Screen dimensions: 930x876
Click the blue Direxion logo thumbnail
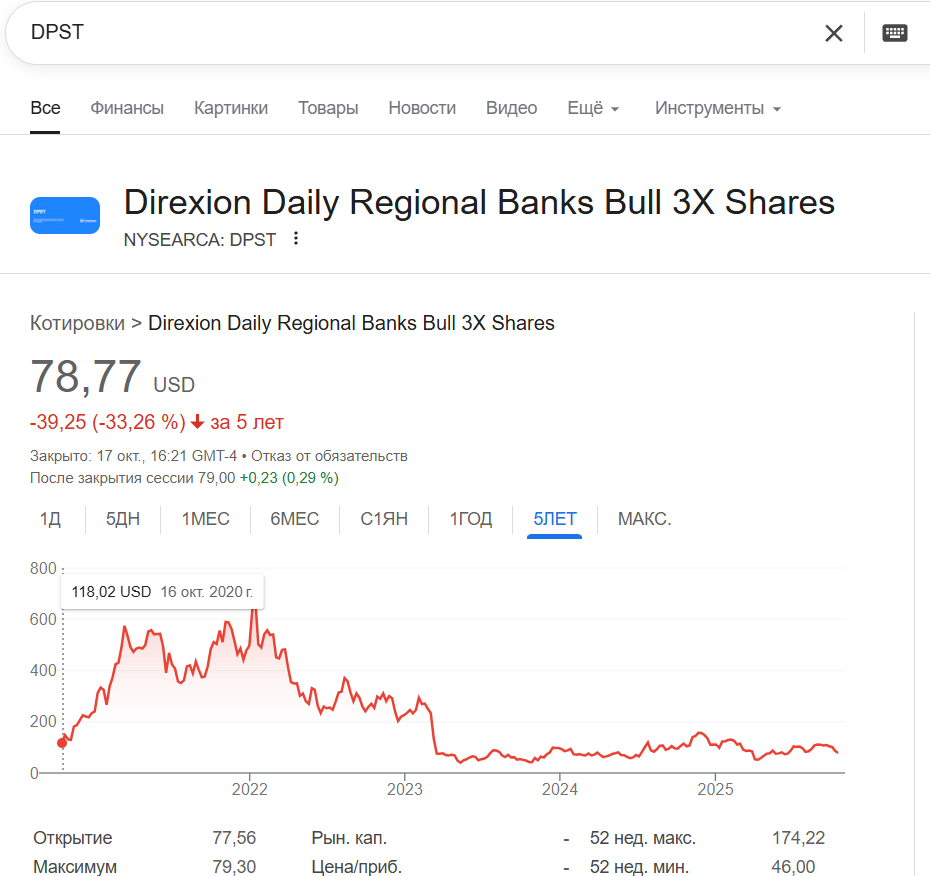pos(65,215)
